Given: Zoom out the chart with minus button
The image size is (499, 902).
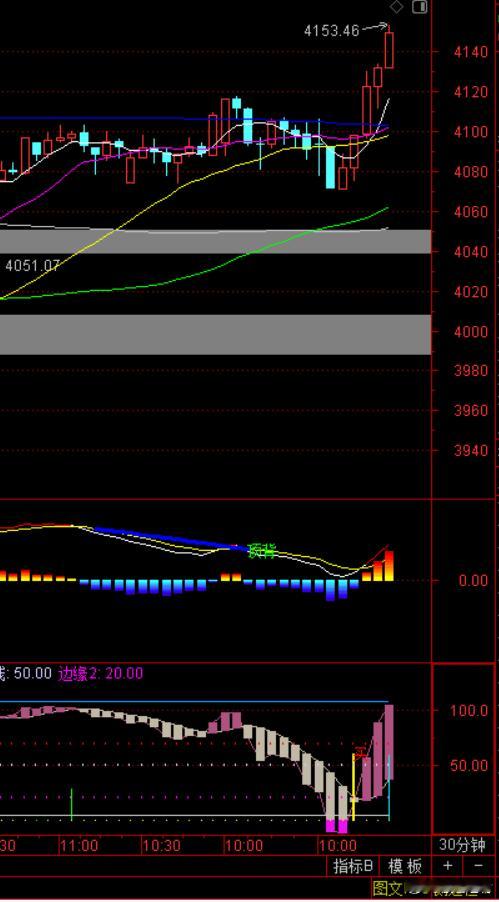Looking at the screenshot, I should pyautogui.click(x=478, y=865).
